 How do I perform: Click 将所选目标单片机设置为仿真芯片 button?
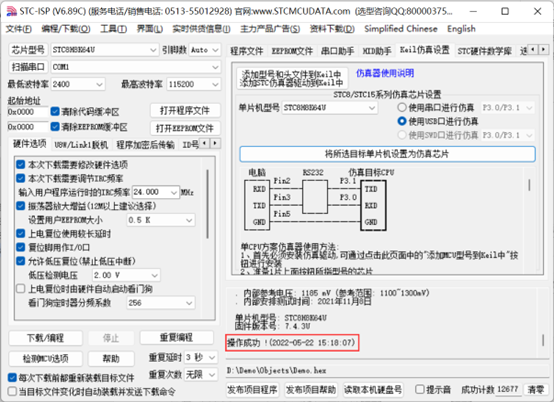coord(387,154)
